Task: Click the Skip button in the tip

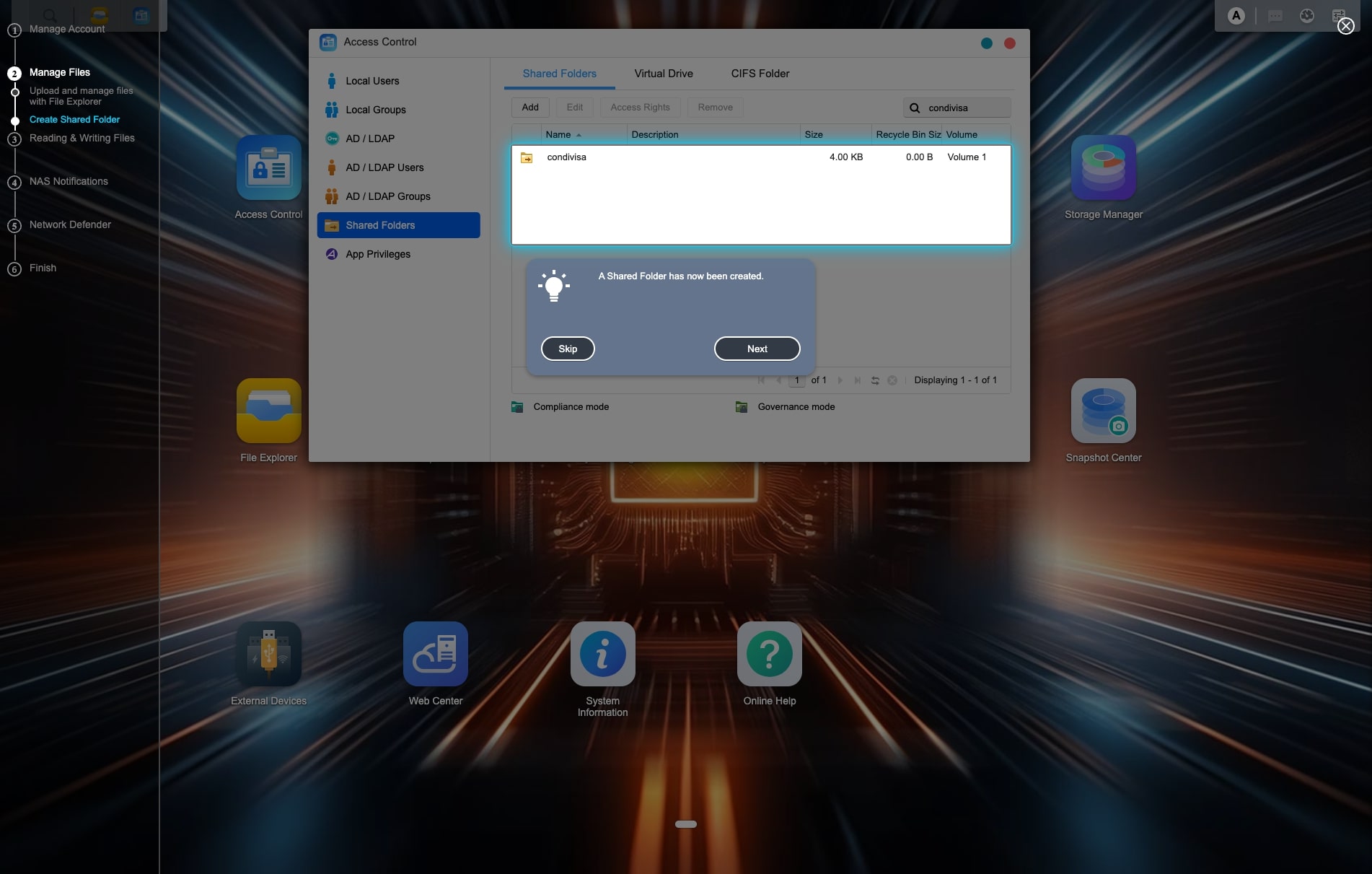Action: click(568, 349)
